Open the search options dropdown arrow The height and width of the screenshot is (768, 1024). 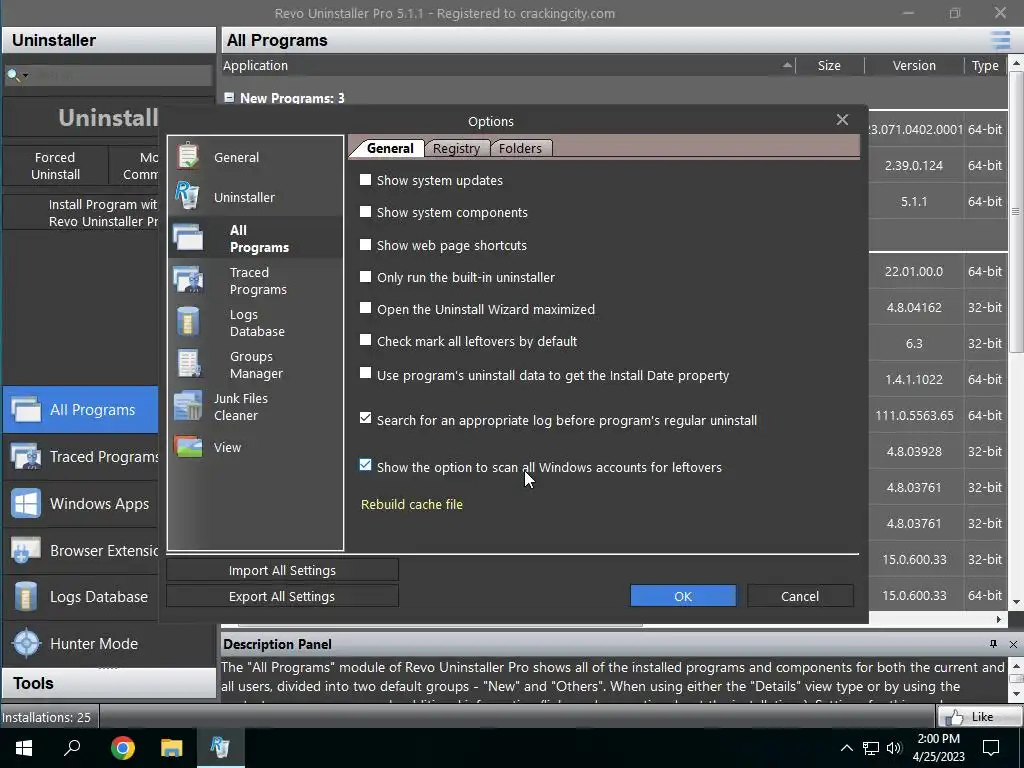25,75
